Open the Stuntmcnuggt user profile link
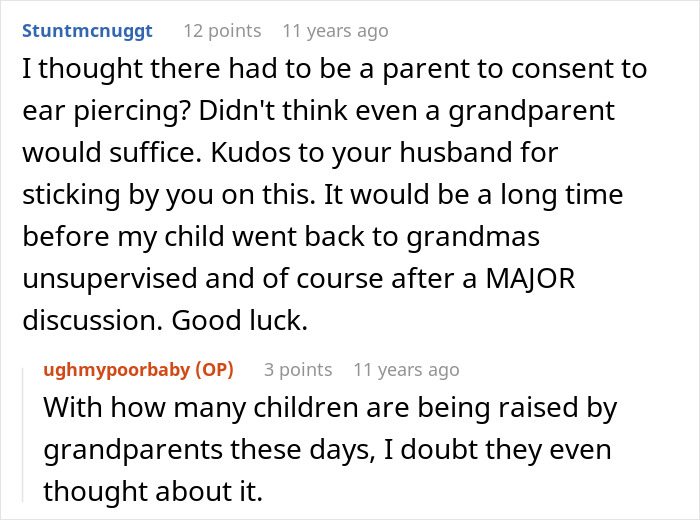This screenshot has height=520, width=700. coord(88,31)
